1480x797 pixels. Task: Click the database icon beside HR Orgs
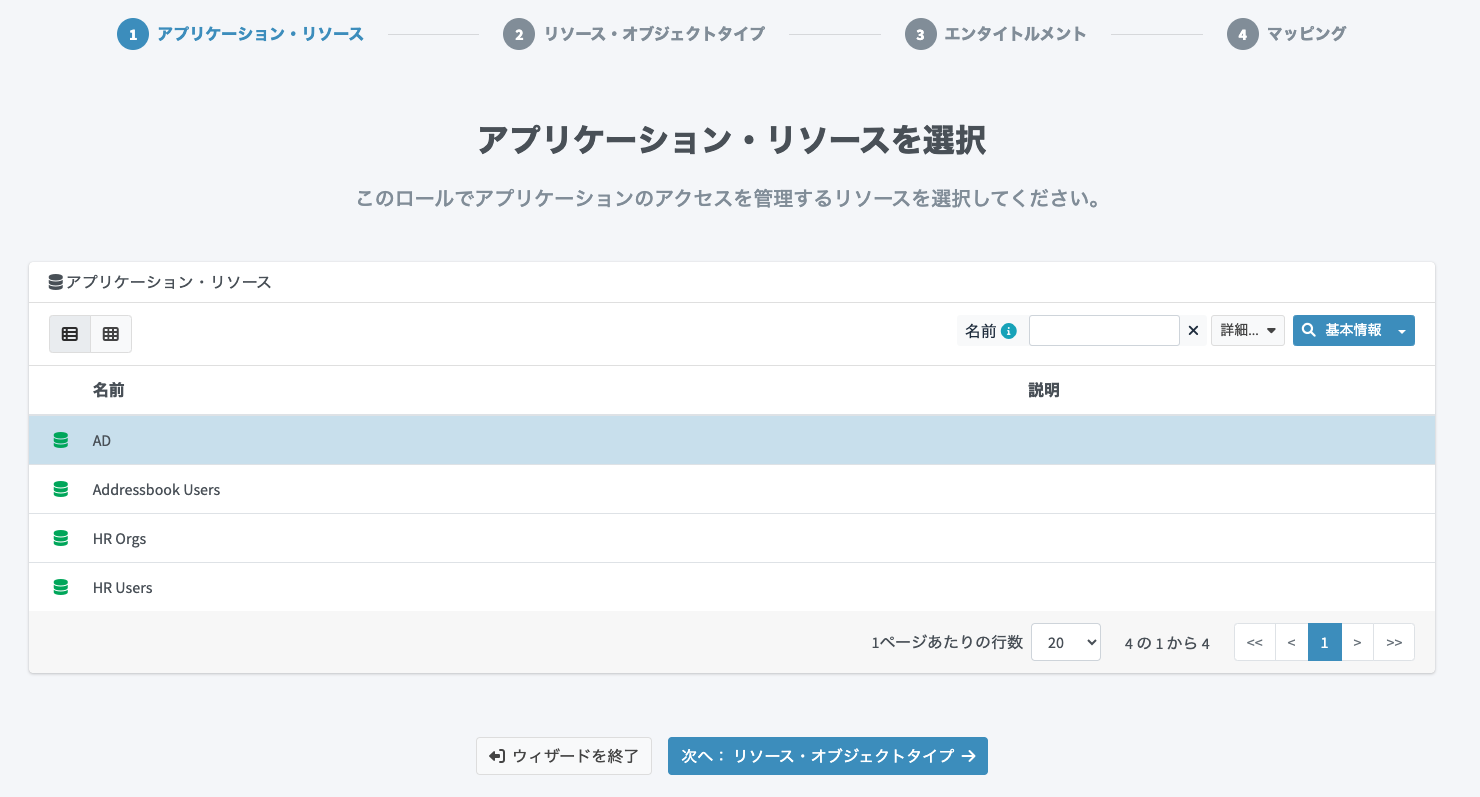(60, 538)
